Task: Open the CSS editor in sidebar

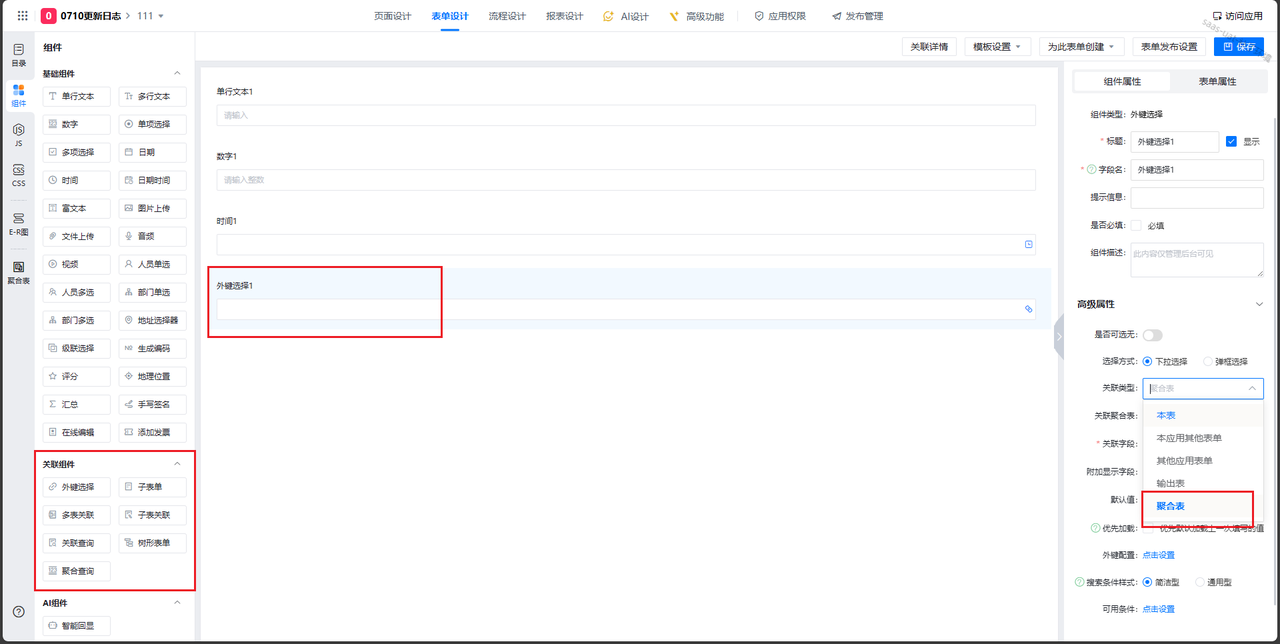Action: coord(18,176)
